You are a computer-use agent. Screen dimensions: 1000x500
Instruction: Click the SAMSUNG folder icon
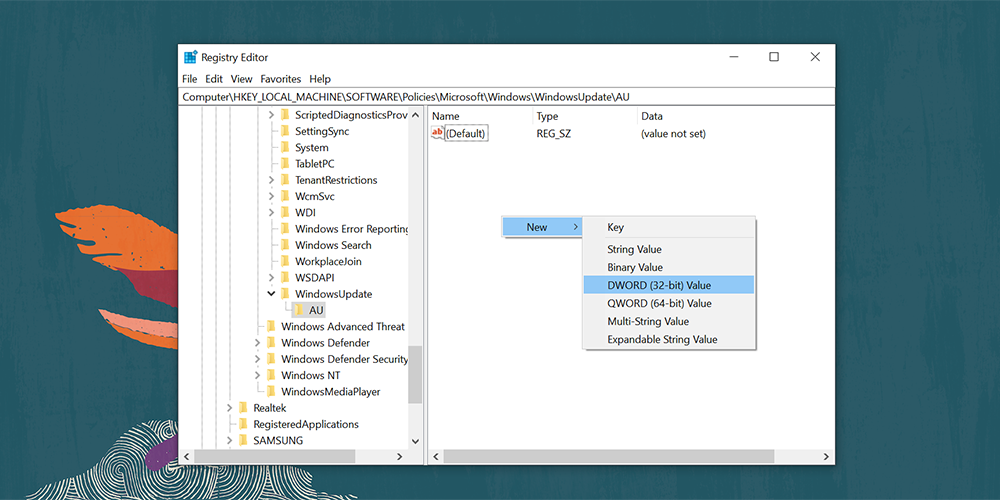point(243,440)
